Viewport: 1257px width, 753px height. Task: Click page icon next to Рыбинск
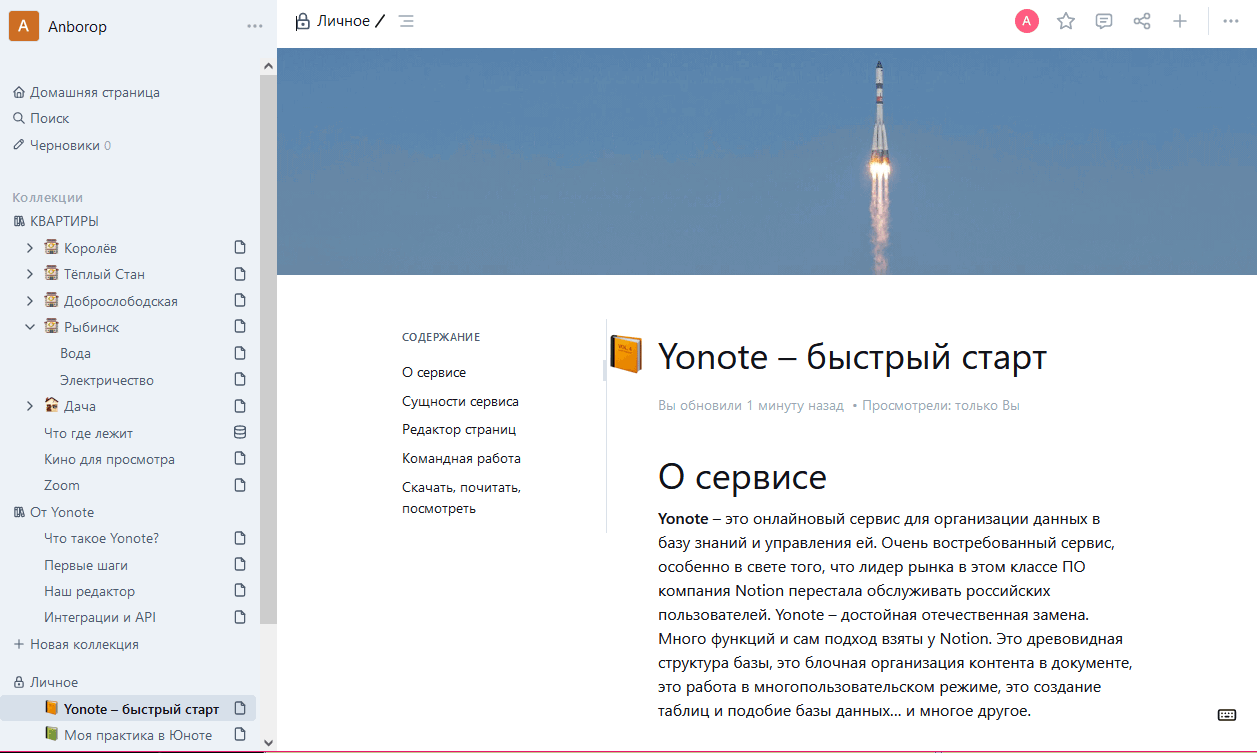(x=240, y=326)
